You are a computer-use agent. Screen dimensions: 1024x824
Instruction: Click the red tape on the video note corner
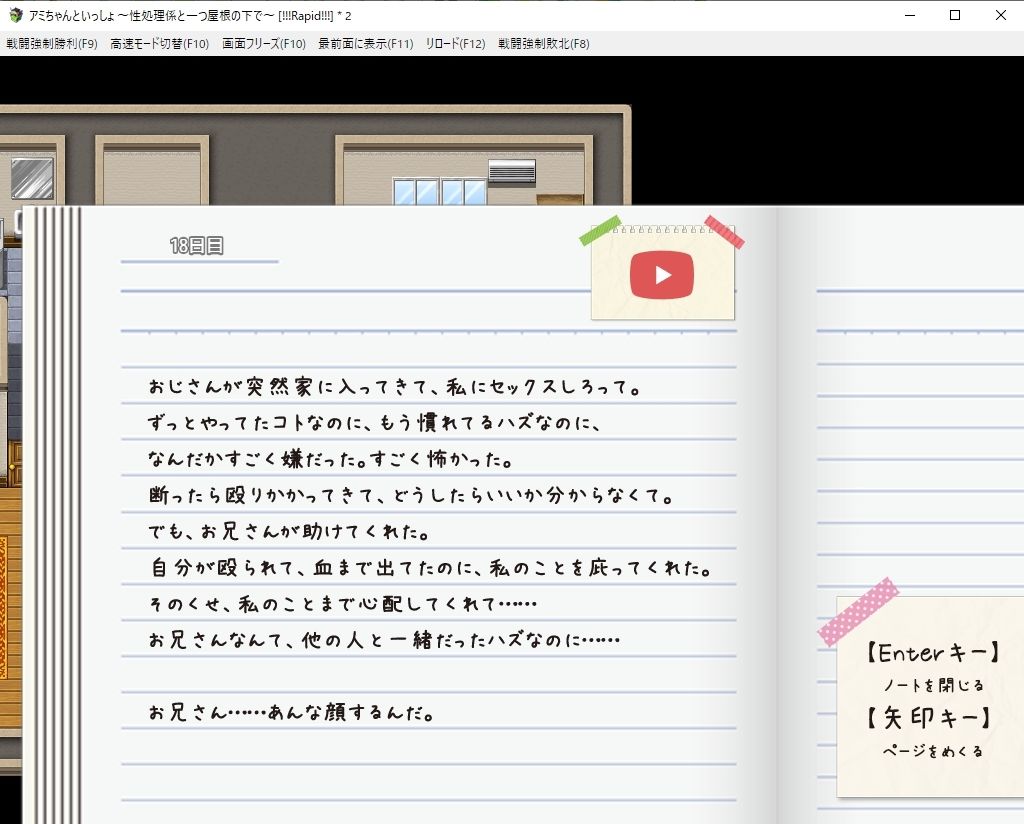pyautogui.click(x=724, y=231)
